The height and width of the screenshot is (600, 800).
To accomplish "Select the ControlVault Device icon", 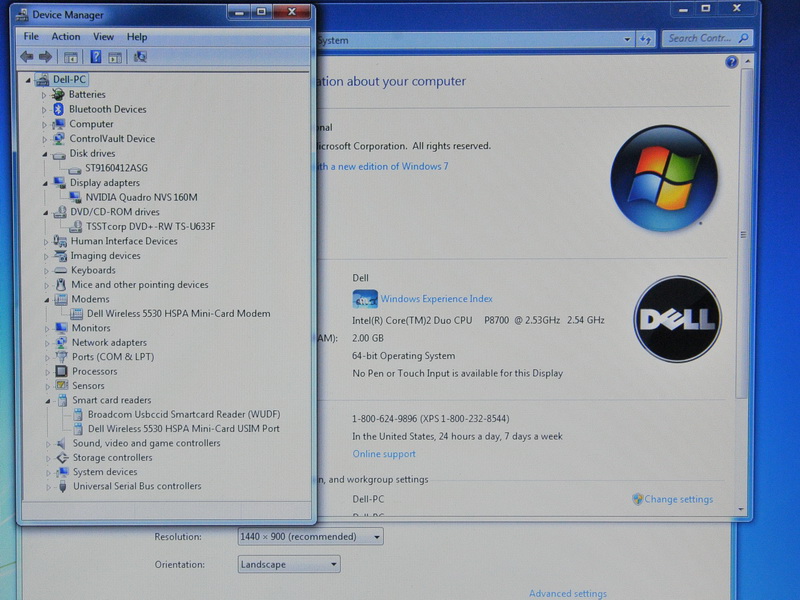I will pos(59,139).
